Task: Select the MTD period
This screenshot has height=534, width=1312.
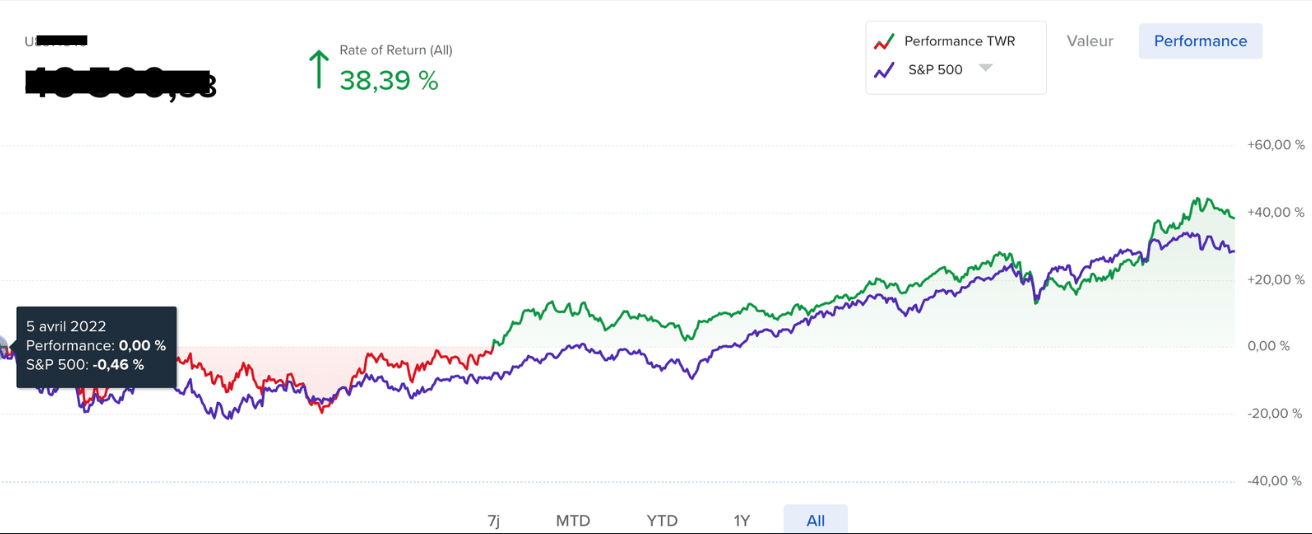Action: point(573,520)
